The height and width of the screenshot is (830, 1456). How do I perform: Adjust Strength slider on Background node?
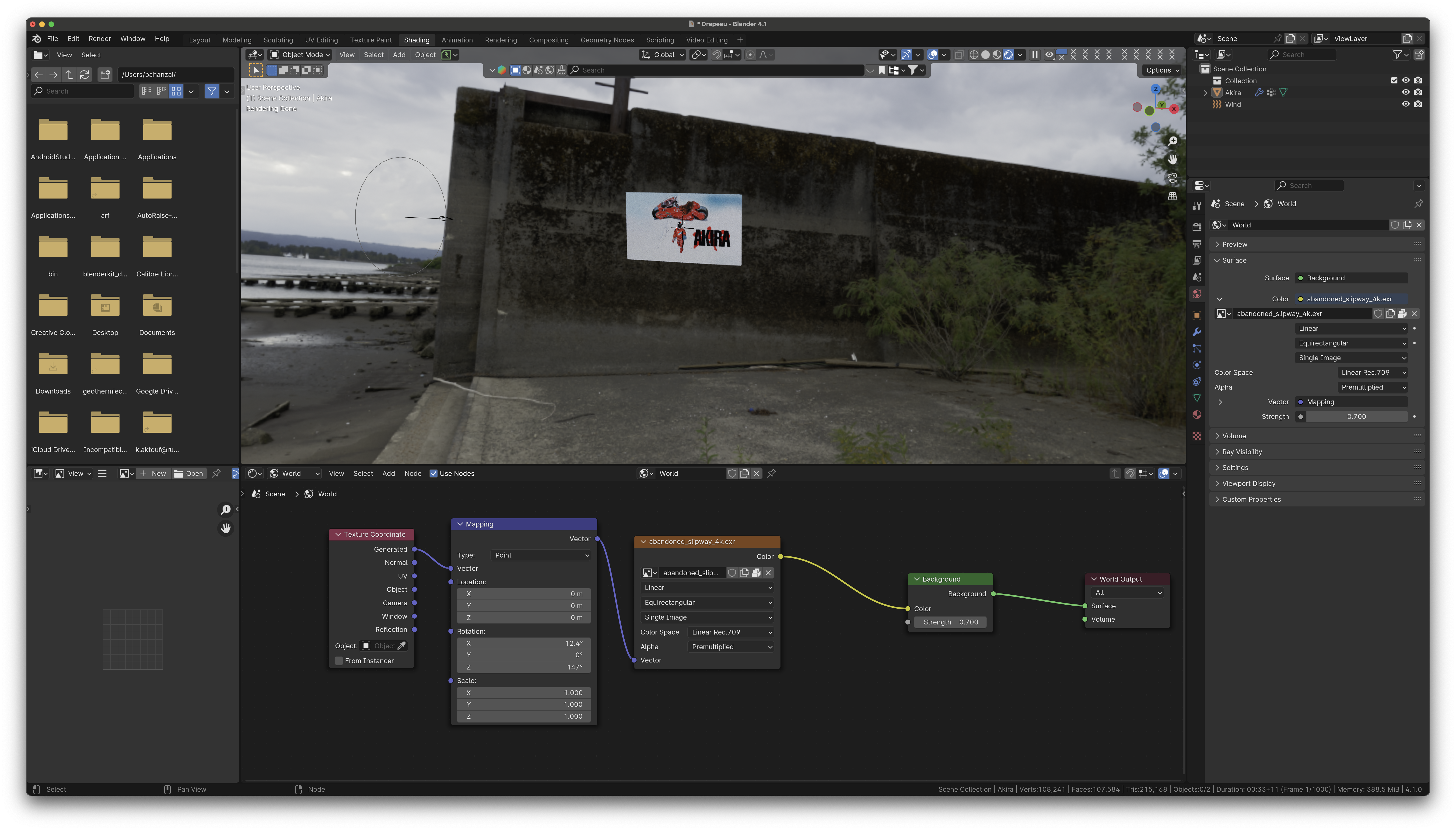950,622
